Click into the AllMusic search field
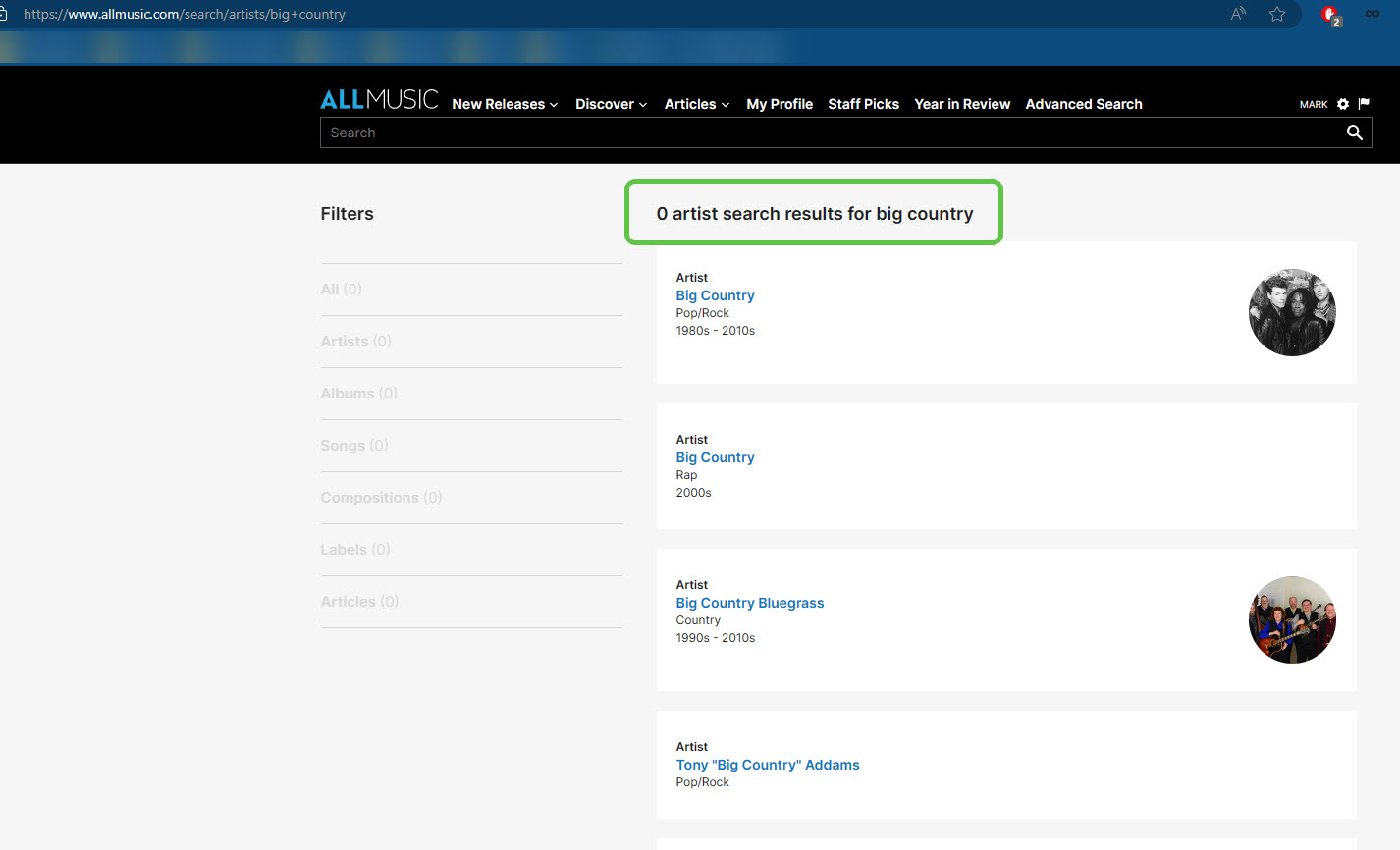Screen dimensions: 1400x850 point(825,133)
